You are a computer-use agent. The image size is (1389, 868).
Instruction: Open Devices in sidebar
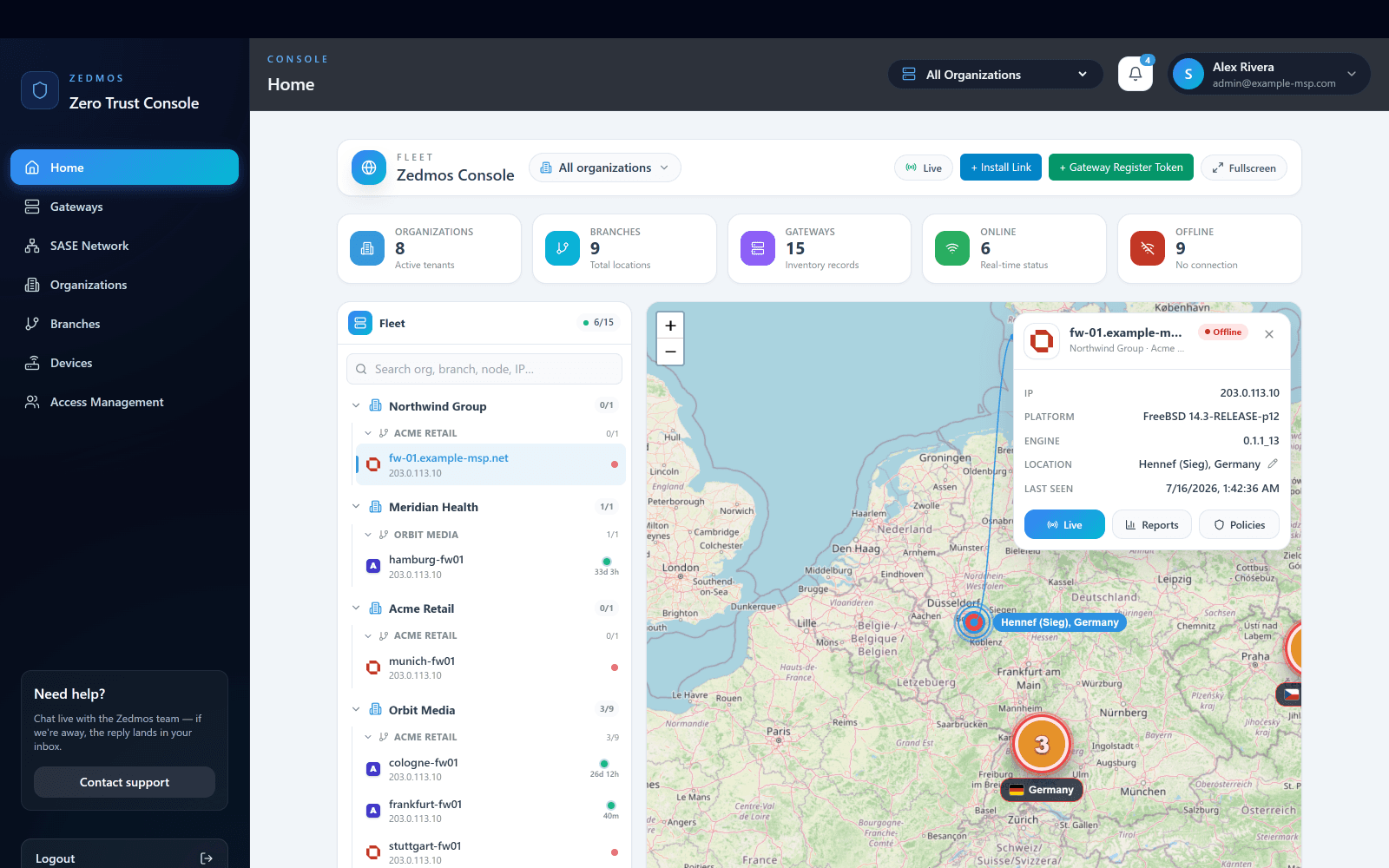124,363
